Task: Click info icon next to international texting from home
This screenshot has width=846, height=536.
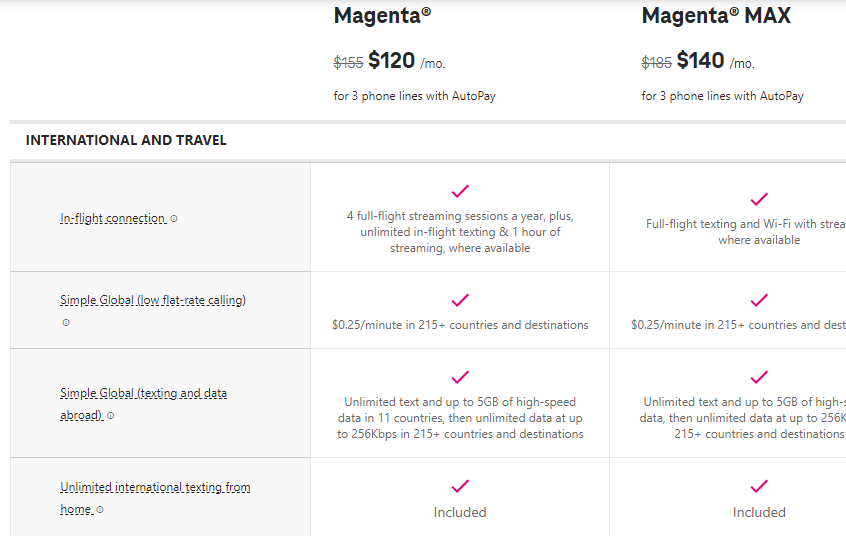Action: (x=100, y=510)
